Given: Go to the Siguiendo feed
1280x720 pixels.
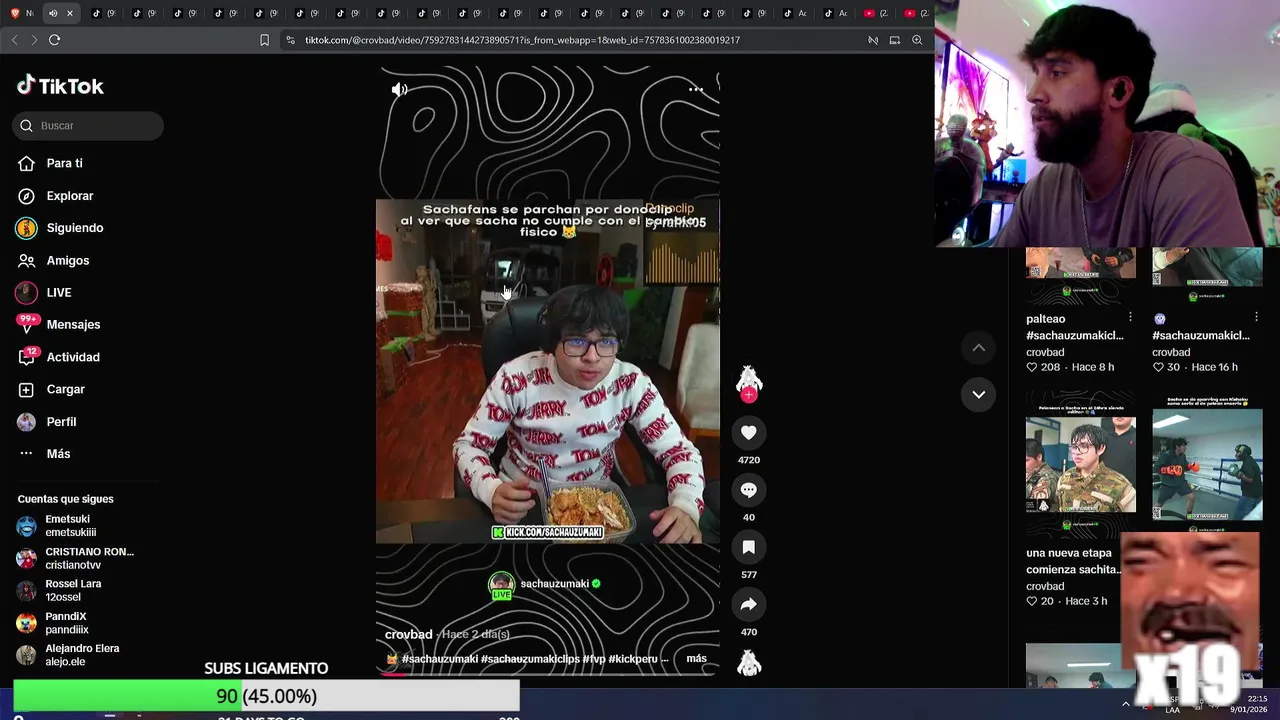Looking at the screenshot, I should click(60, 228).
